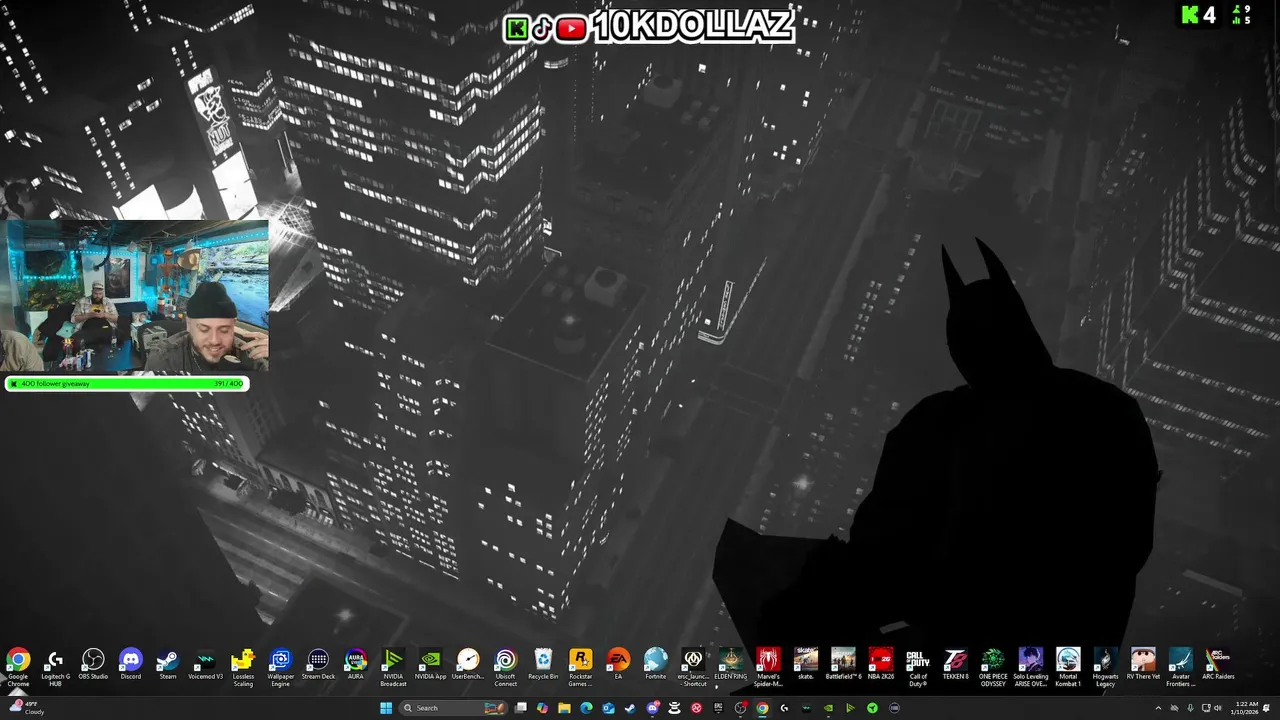The image size is (1280, 720).
Task: Select the Lossless Scaling duck icon
Action: (x=243, y=664)
